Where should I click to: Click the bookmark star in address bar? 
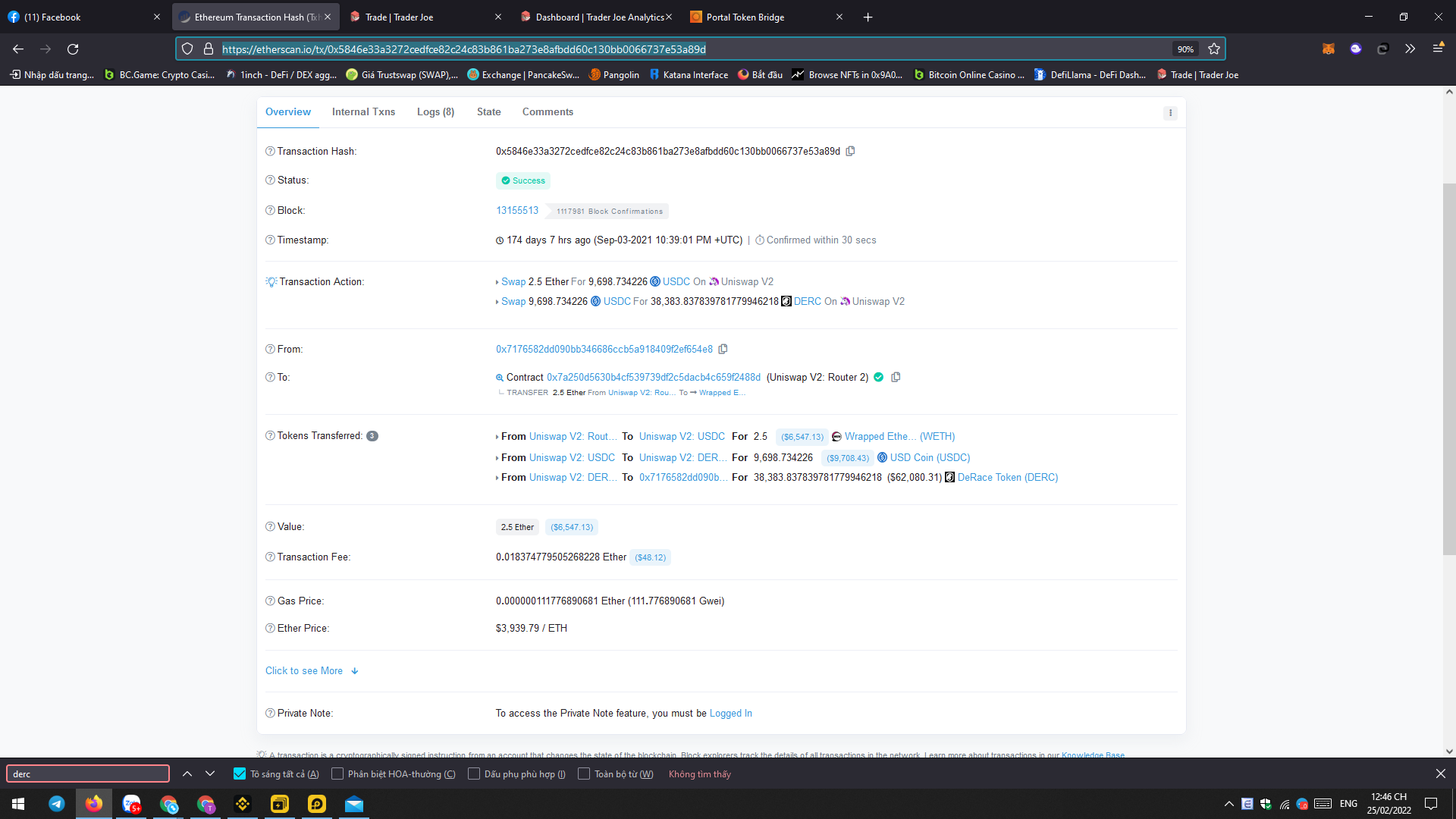pyautogui.click(x=1214, y=49)
